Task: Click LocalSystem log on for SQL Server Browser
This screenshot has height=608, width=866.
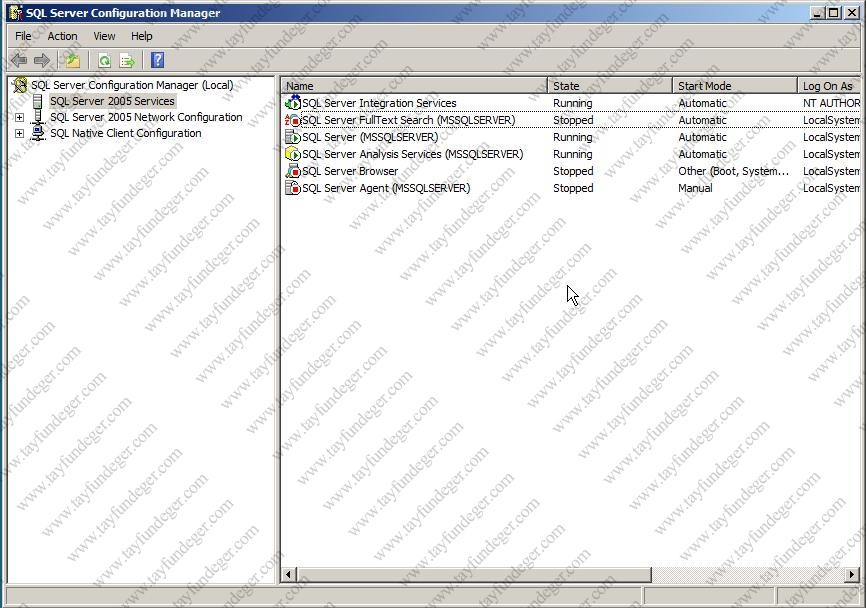Action: (831, 171)
